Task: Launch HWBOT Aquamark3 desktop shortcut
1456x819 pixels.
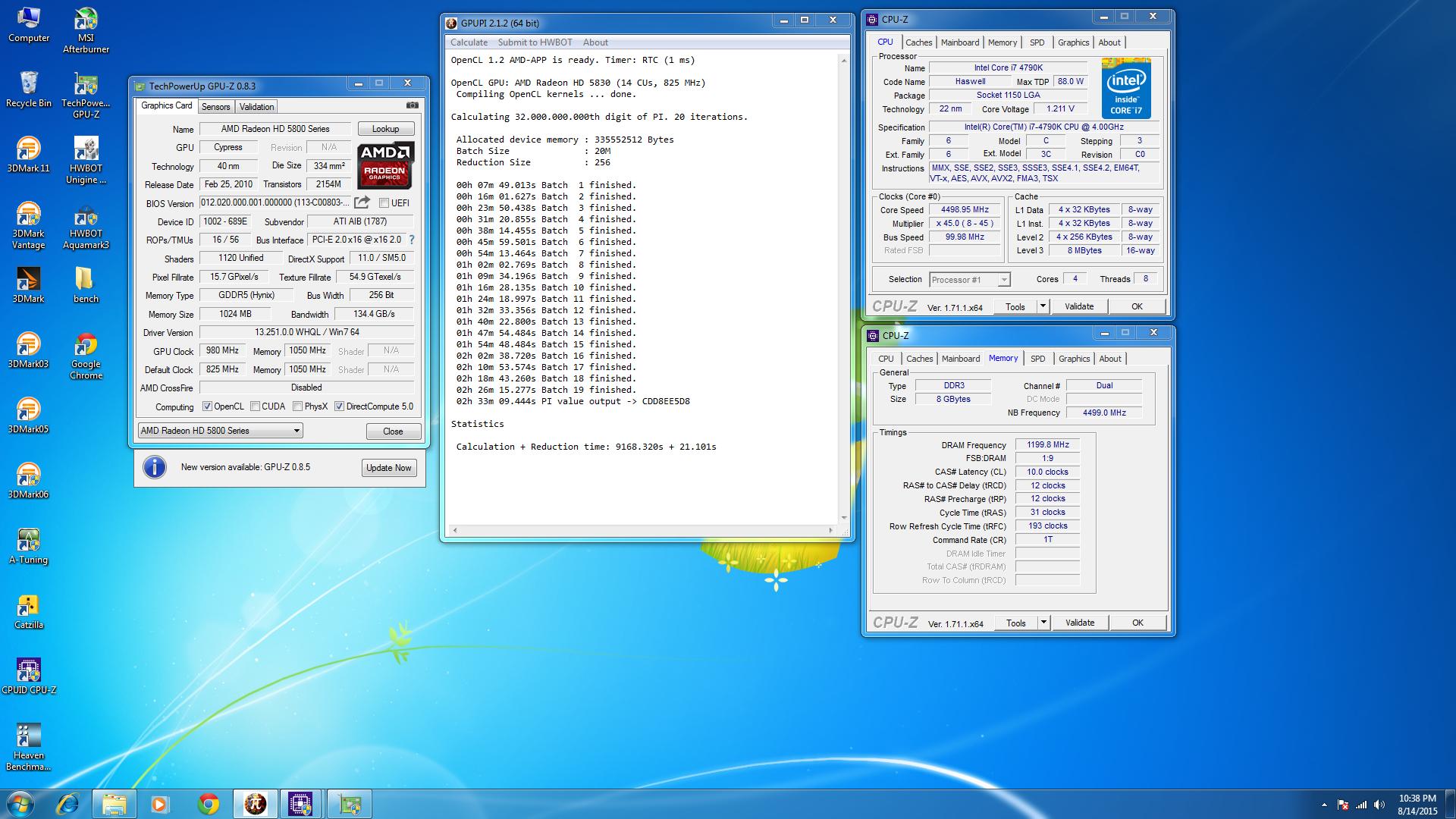Action: click(x=86, y=226)
